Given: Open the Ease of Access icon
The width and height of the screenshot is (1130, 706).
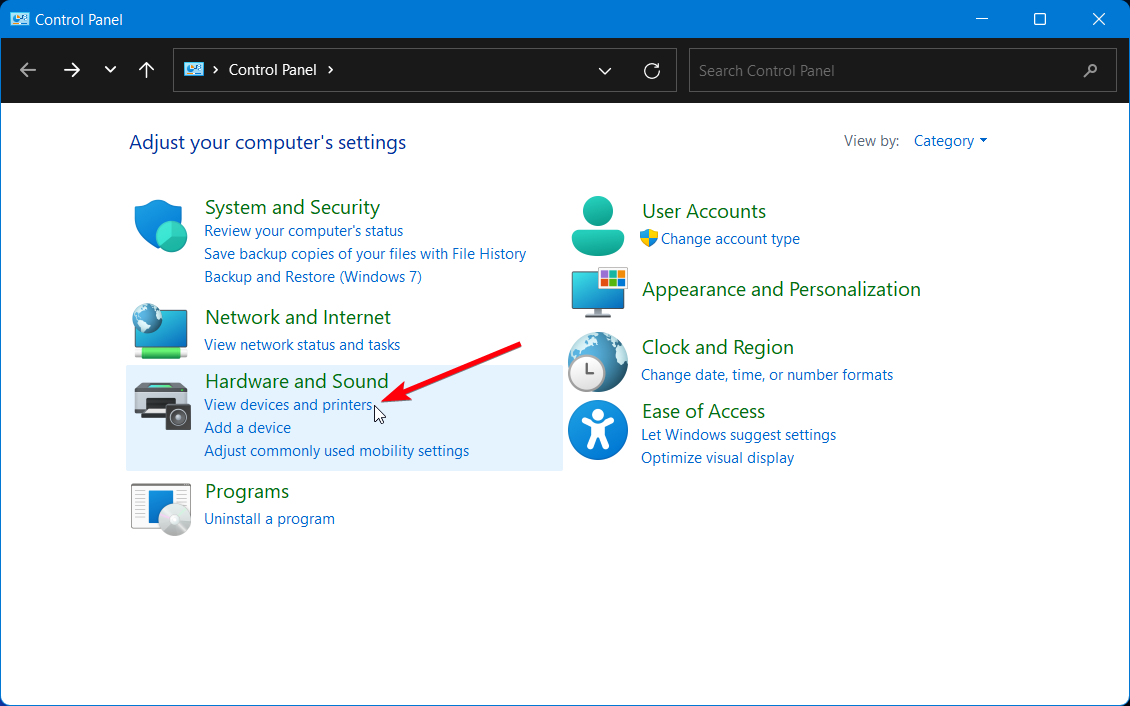Looking at the screenshot, I should tap(597, 430).
